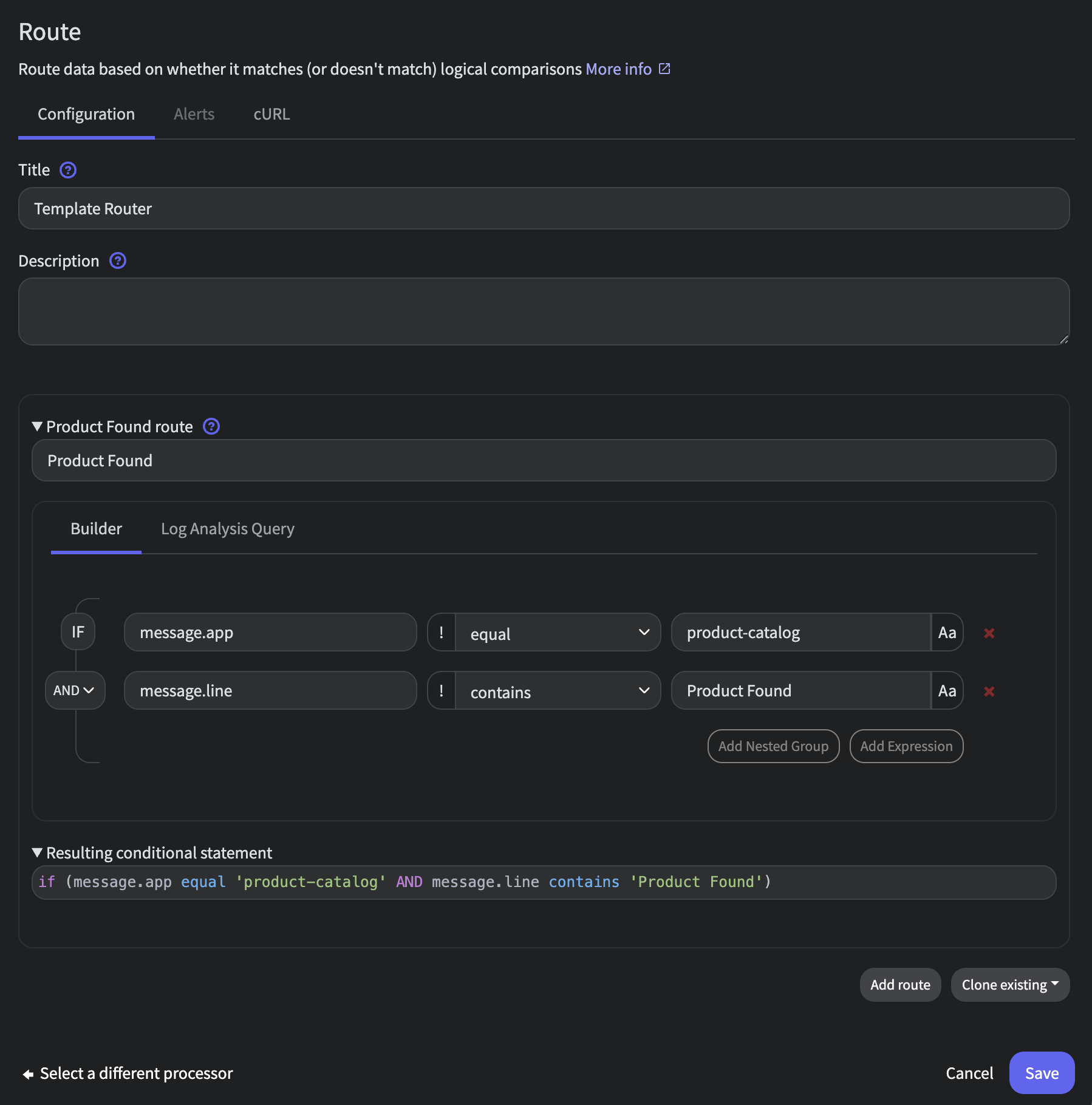Switch to the Alerts tab
This screenshot has width=1092, height=1105.
click(x=194, y=114)
